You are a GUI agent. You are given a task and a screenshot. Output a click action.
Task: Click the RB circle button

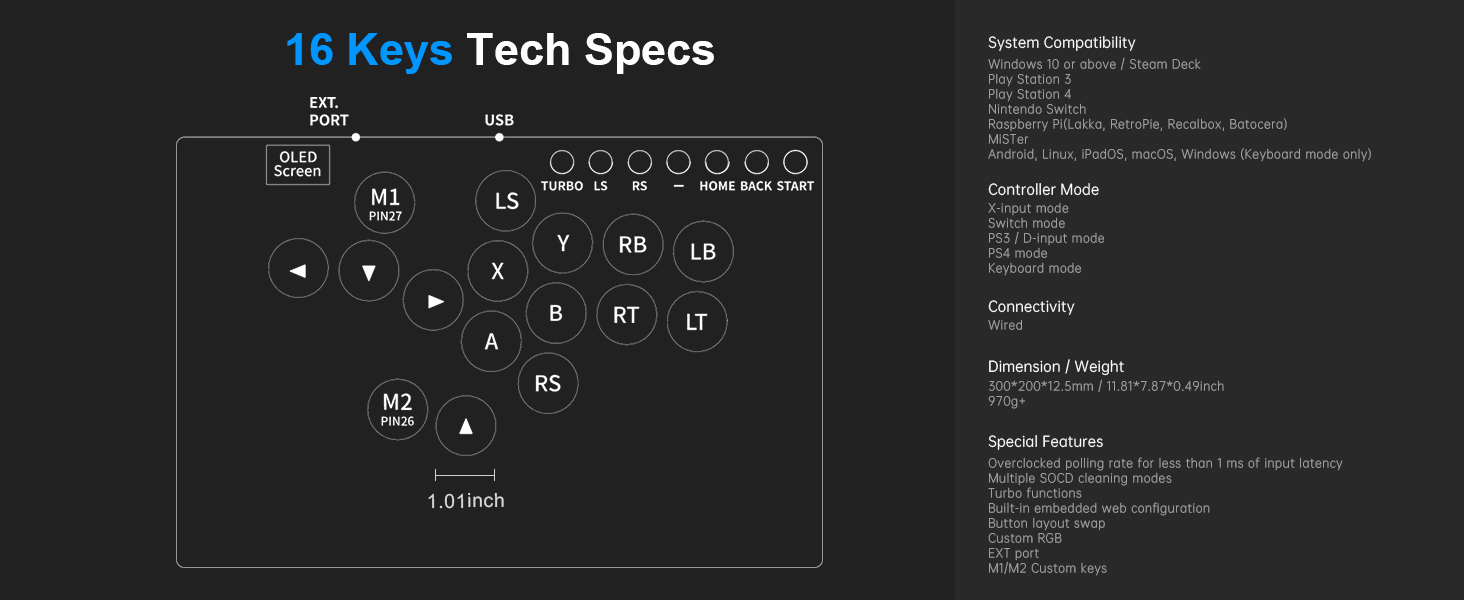633,245
